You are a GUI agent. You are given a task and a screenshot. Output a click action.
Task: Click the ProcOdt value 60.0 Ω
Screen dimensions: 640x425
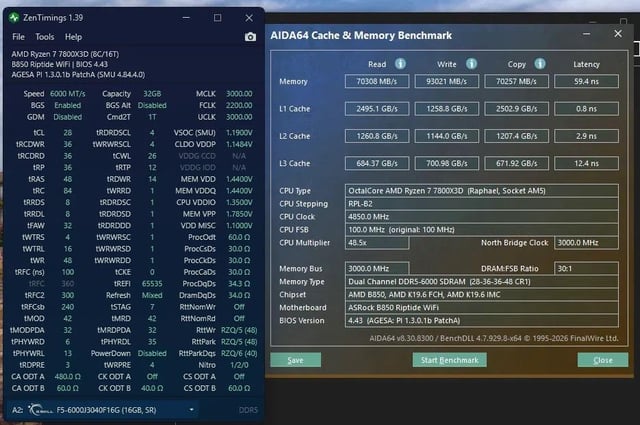(x=239, y=237)
